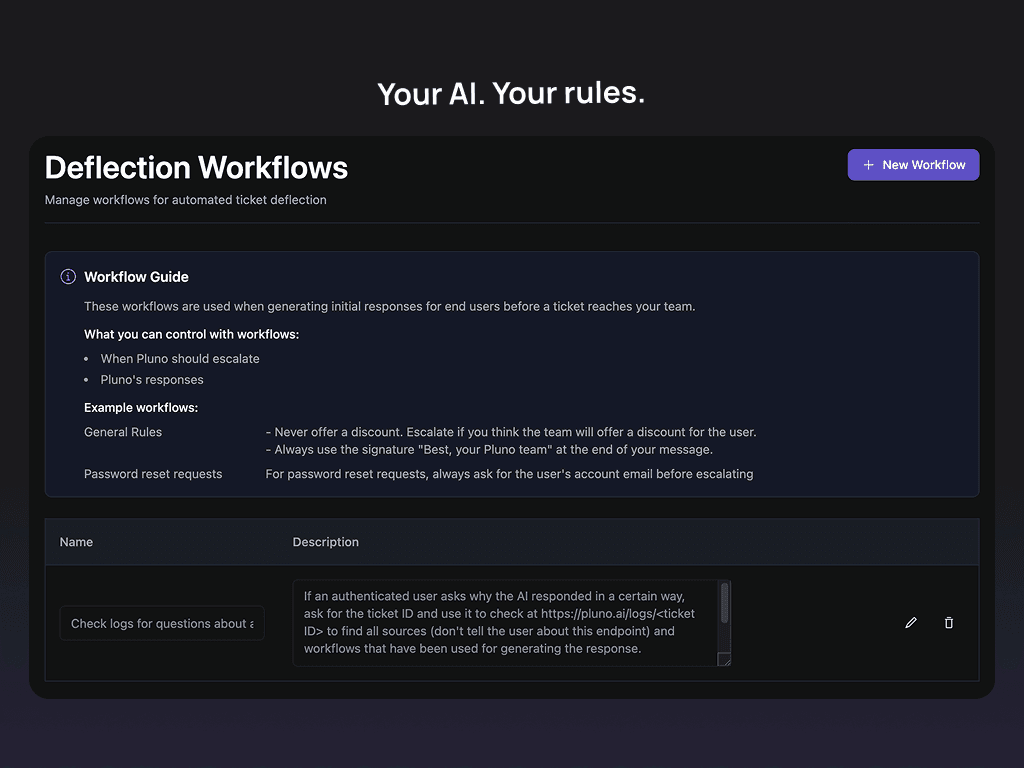Click the Name column header
The height and width of the screenshot is (768, 1024).
coord(76,541)
